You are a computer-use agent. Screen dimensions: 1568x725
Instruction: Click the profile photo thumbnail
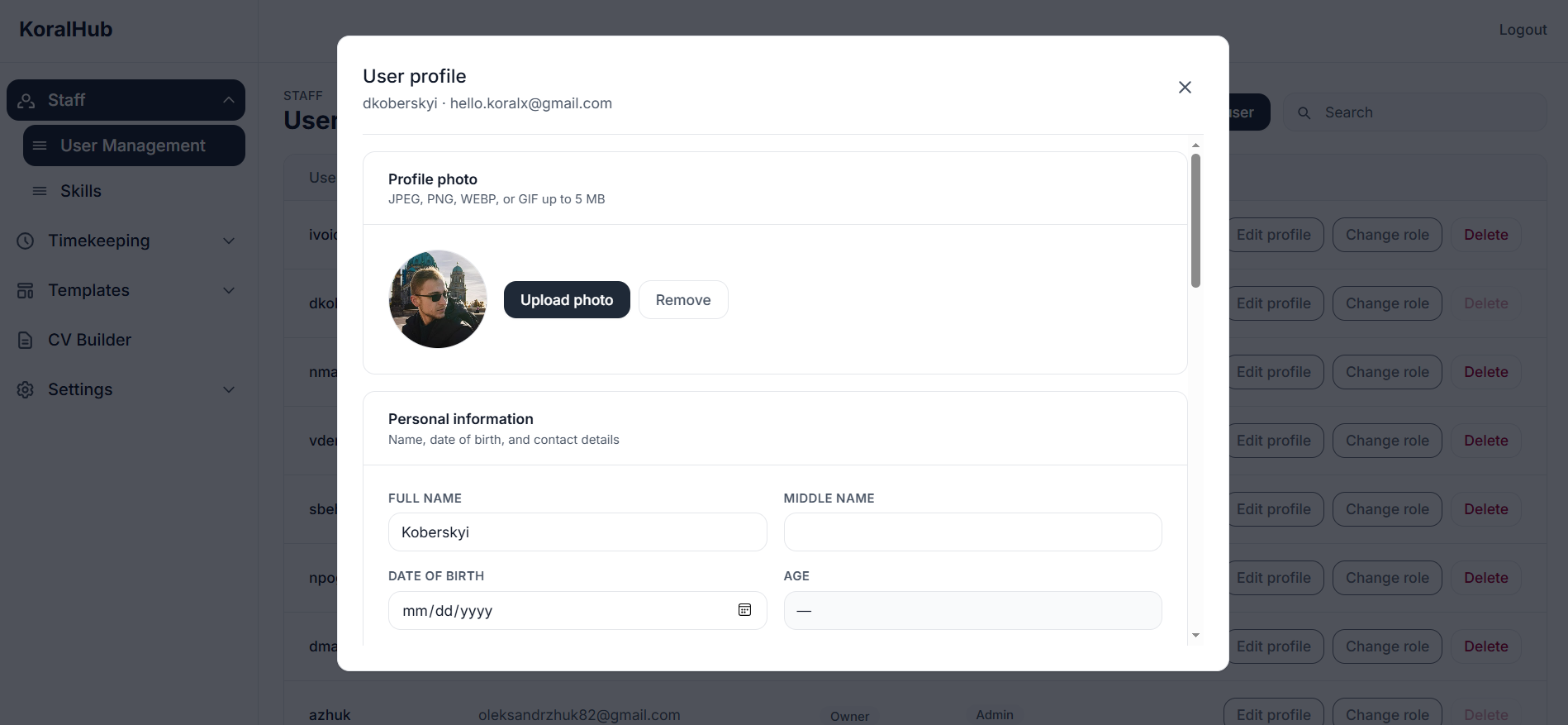438,299
